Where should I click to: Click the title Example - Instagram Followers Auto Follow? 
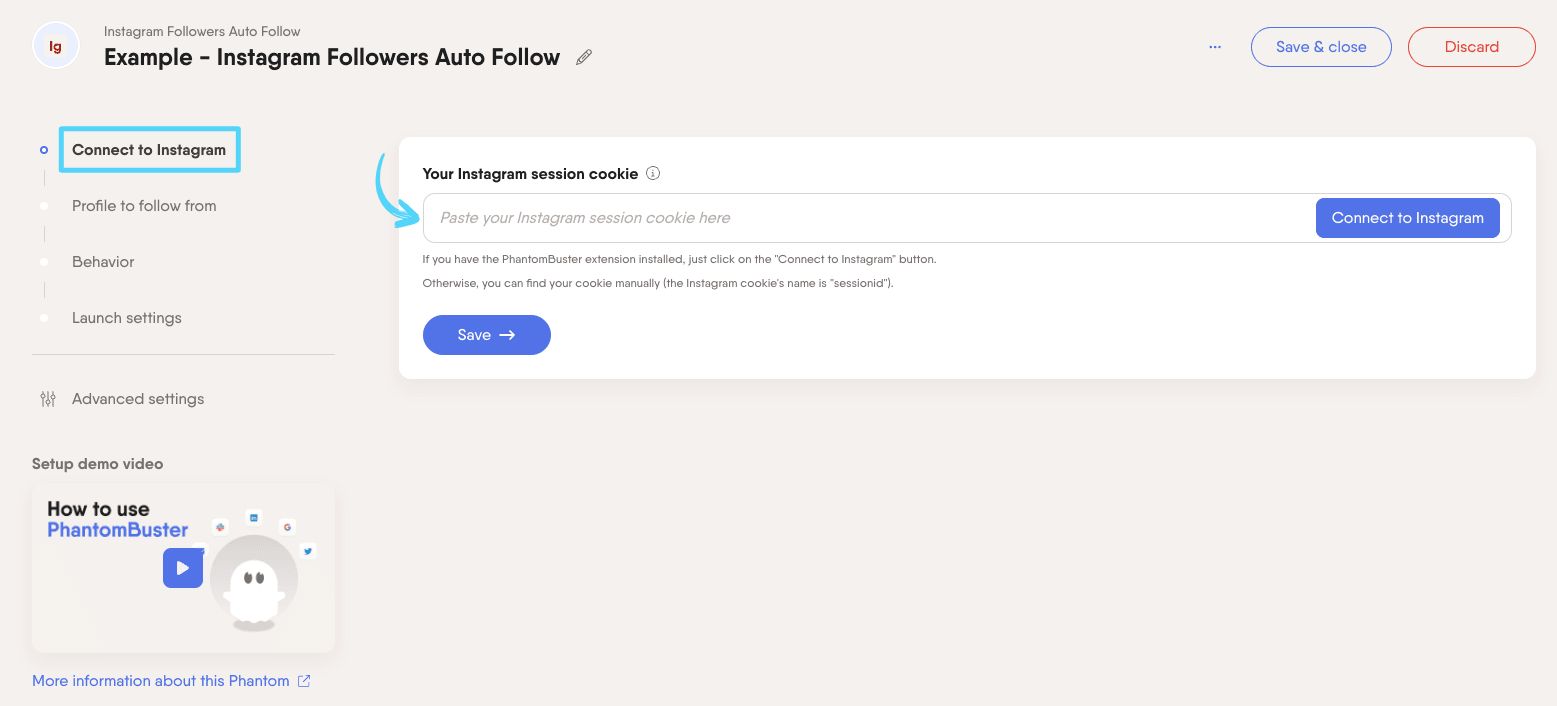(x=332, y=58)
